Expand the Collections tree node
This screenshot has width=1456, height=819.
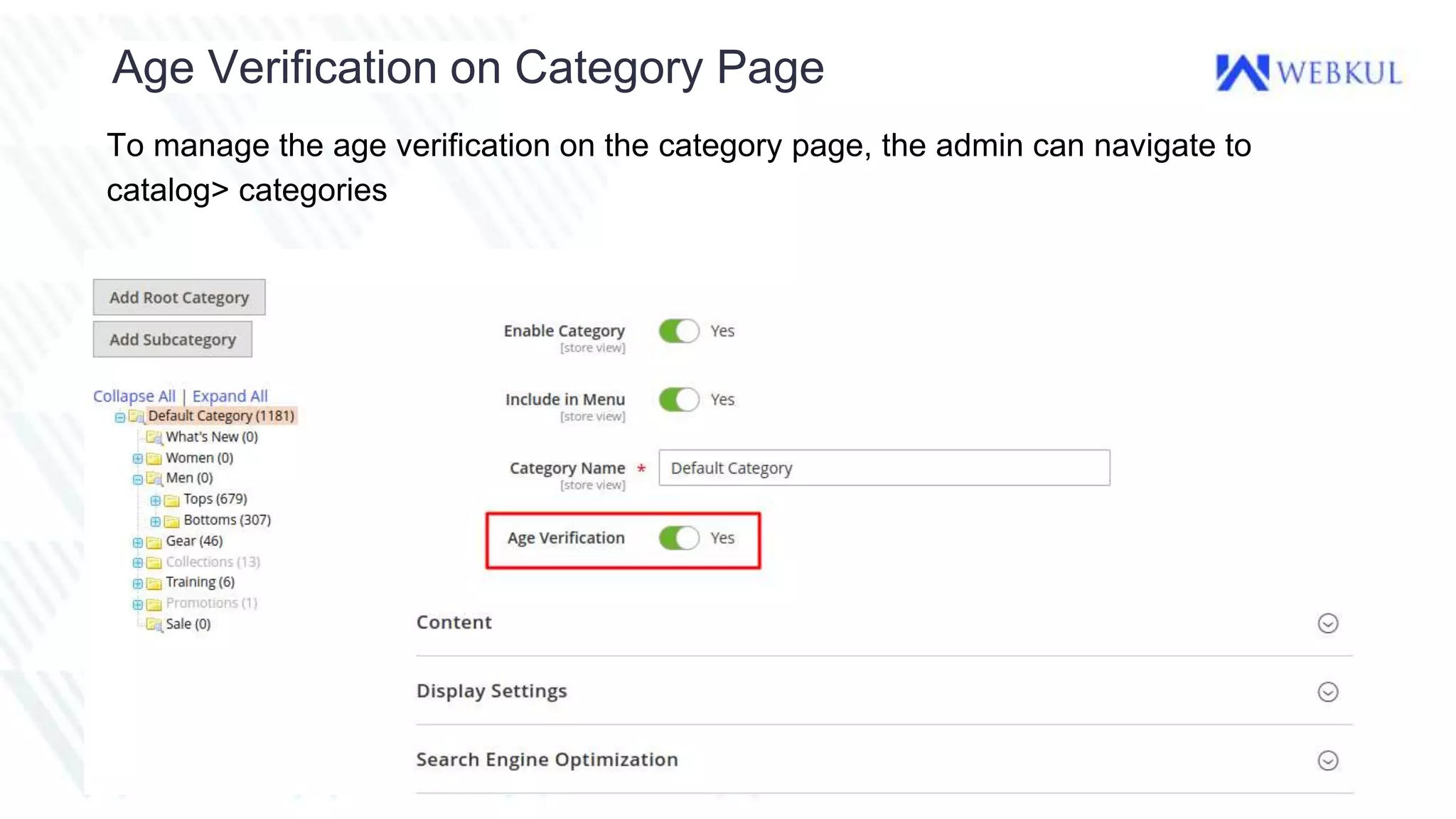pyautogui.click(x=138, y=563)
